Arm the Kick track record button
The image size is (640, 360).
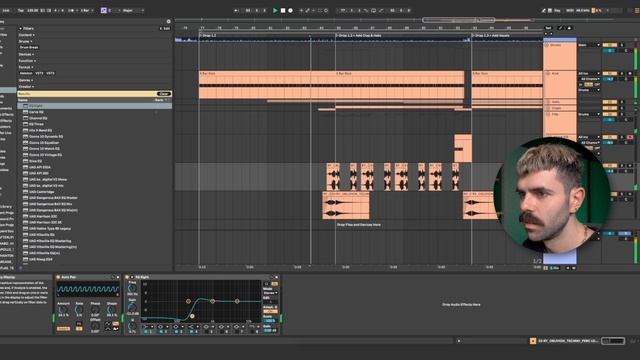[x=630, y=73]
